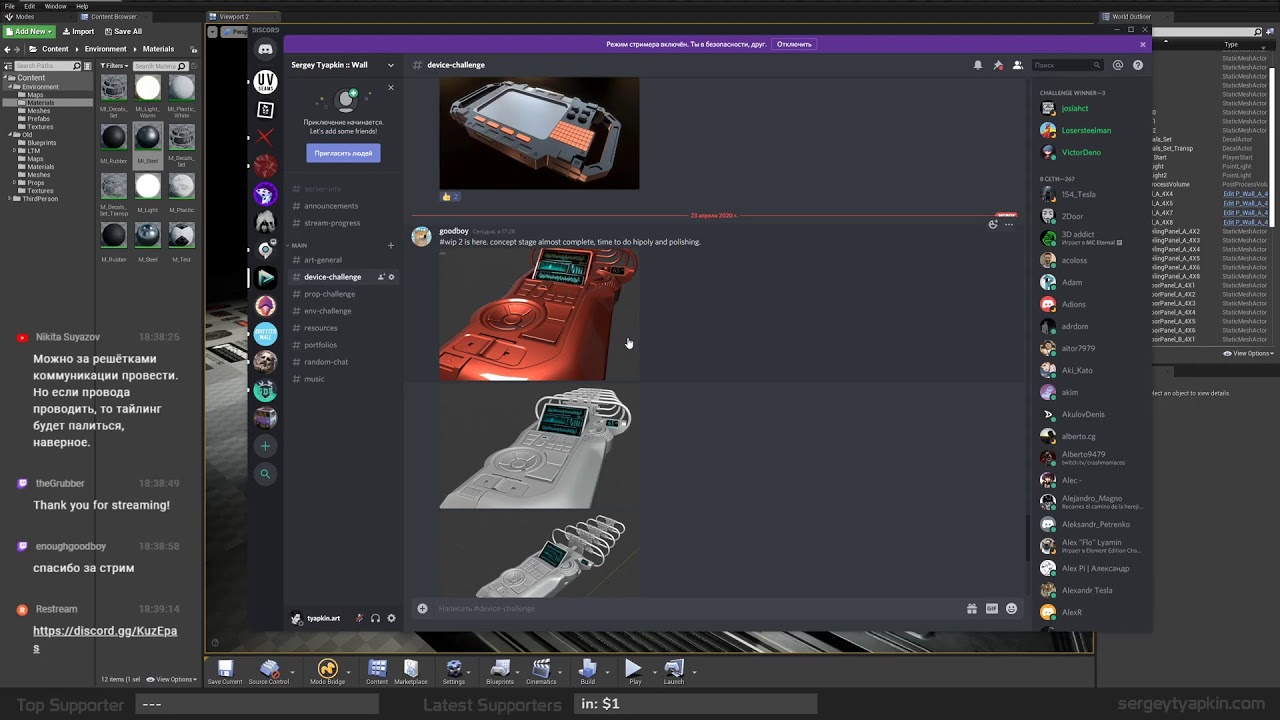Open Discord home icon
This screenshot has width=1280, height=720.
click(x=265, y=50)
